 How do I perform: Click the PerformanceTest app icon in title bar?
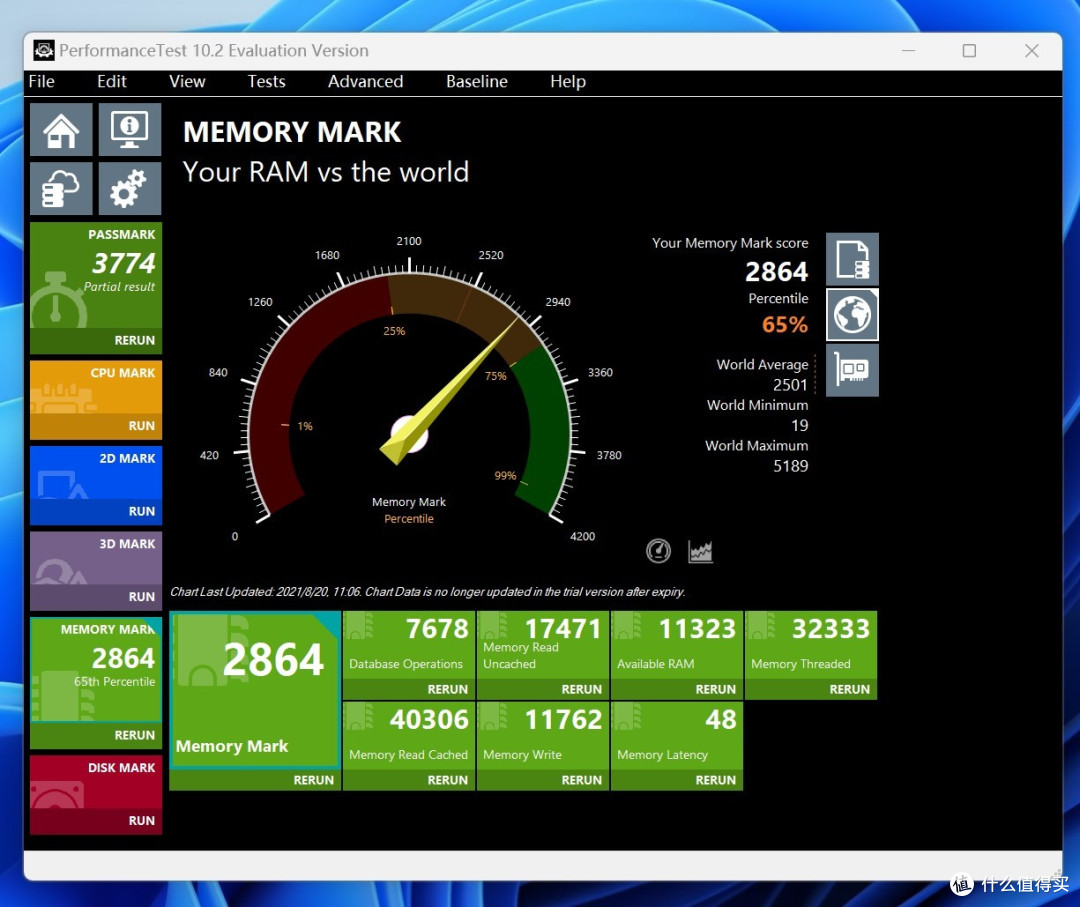(x=44, y=50)
